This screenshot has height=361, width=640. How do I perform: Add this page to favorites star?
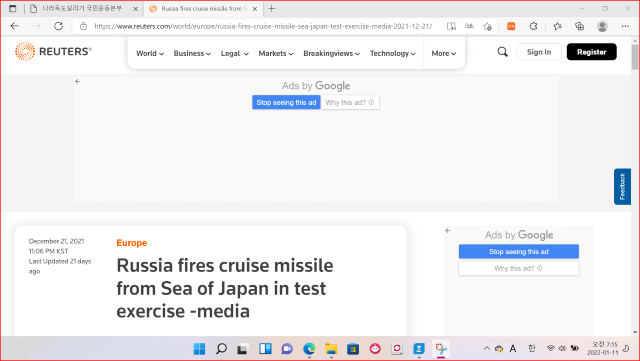click(487, 26)
